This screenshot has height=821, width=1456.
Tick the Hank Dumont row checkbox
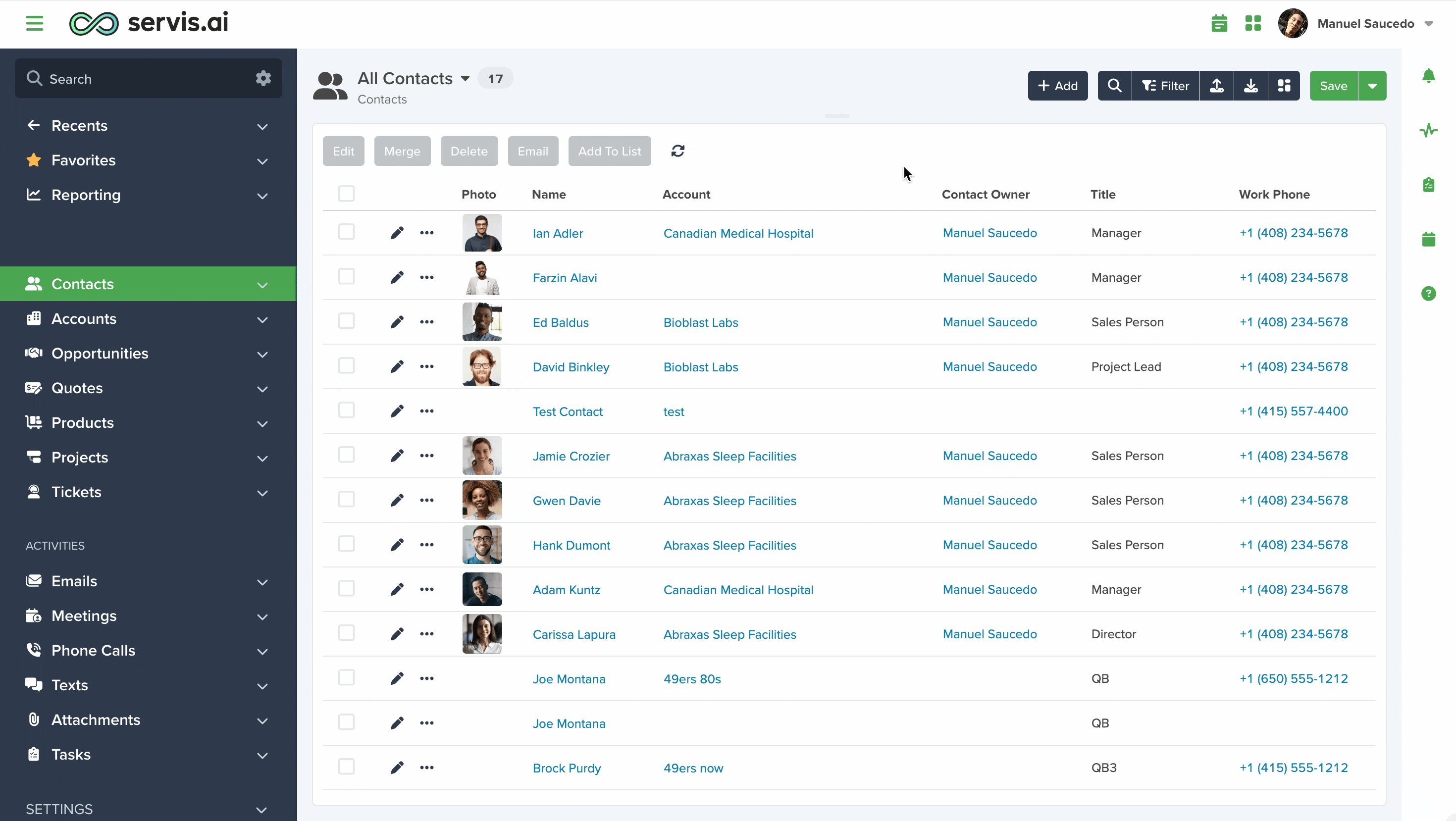(x=346, y=544)
